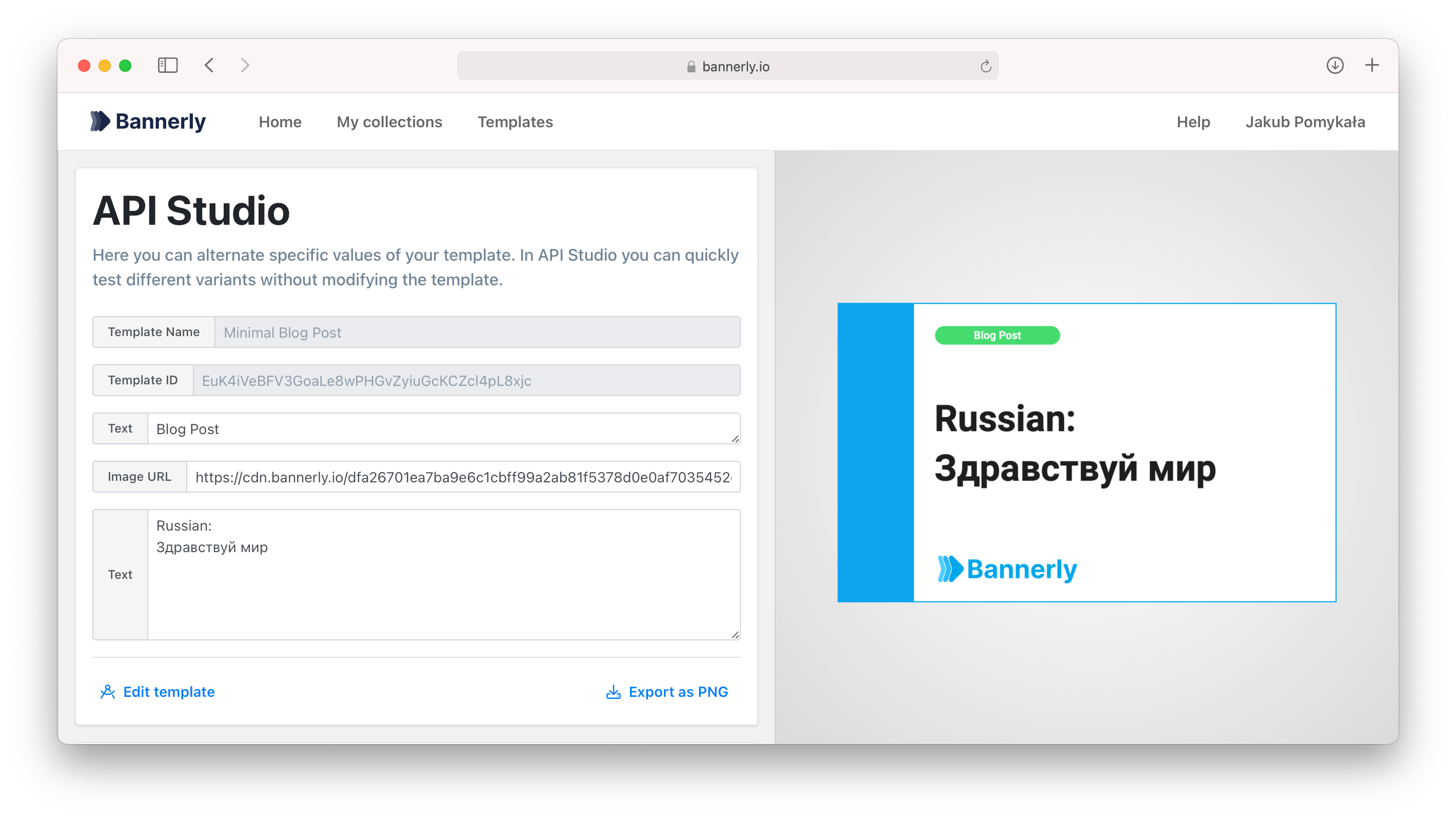
Task: Click the lock icon in address bar
Action: point(691,67)
